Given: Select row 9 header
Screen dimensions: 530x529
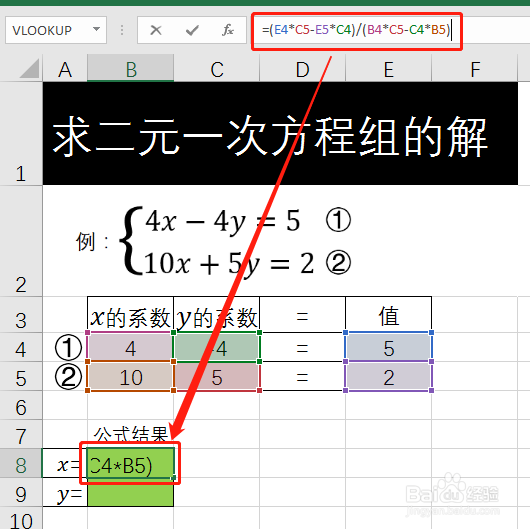Looking at the screenshot, I should (x=21, y=492).
